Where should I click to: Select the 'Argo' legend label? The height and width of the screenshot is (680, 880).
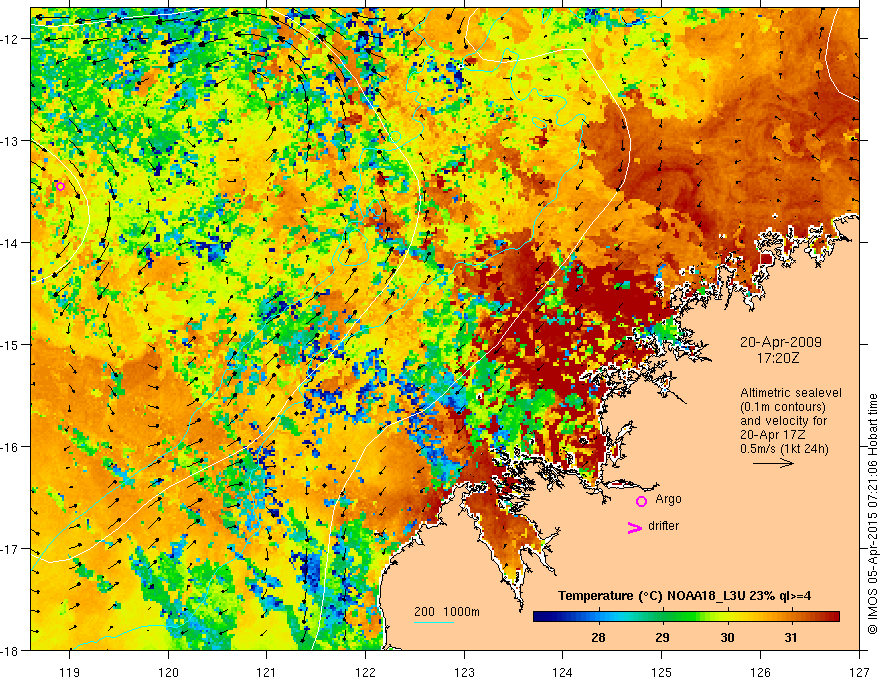[x=668, y=499]
